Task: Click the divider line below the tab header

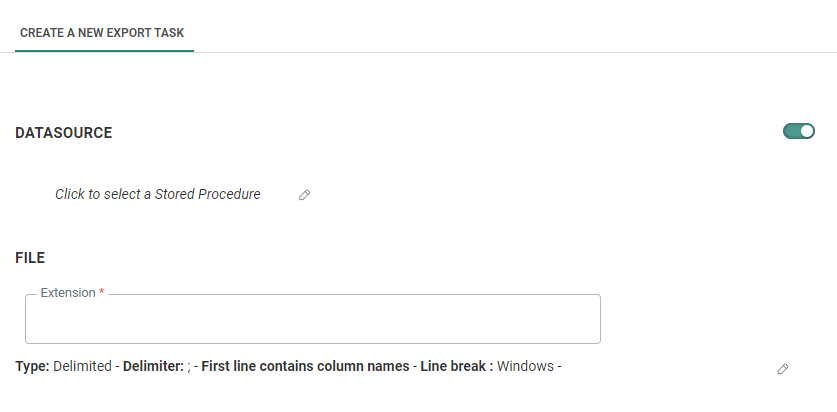Action: coord(500,52)
